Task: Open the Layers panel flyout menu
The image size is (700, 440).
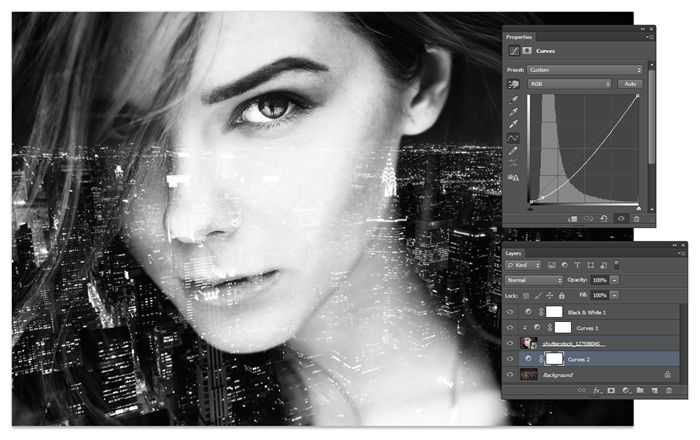Action: (681, 253)
